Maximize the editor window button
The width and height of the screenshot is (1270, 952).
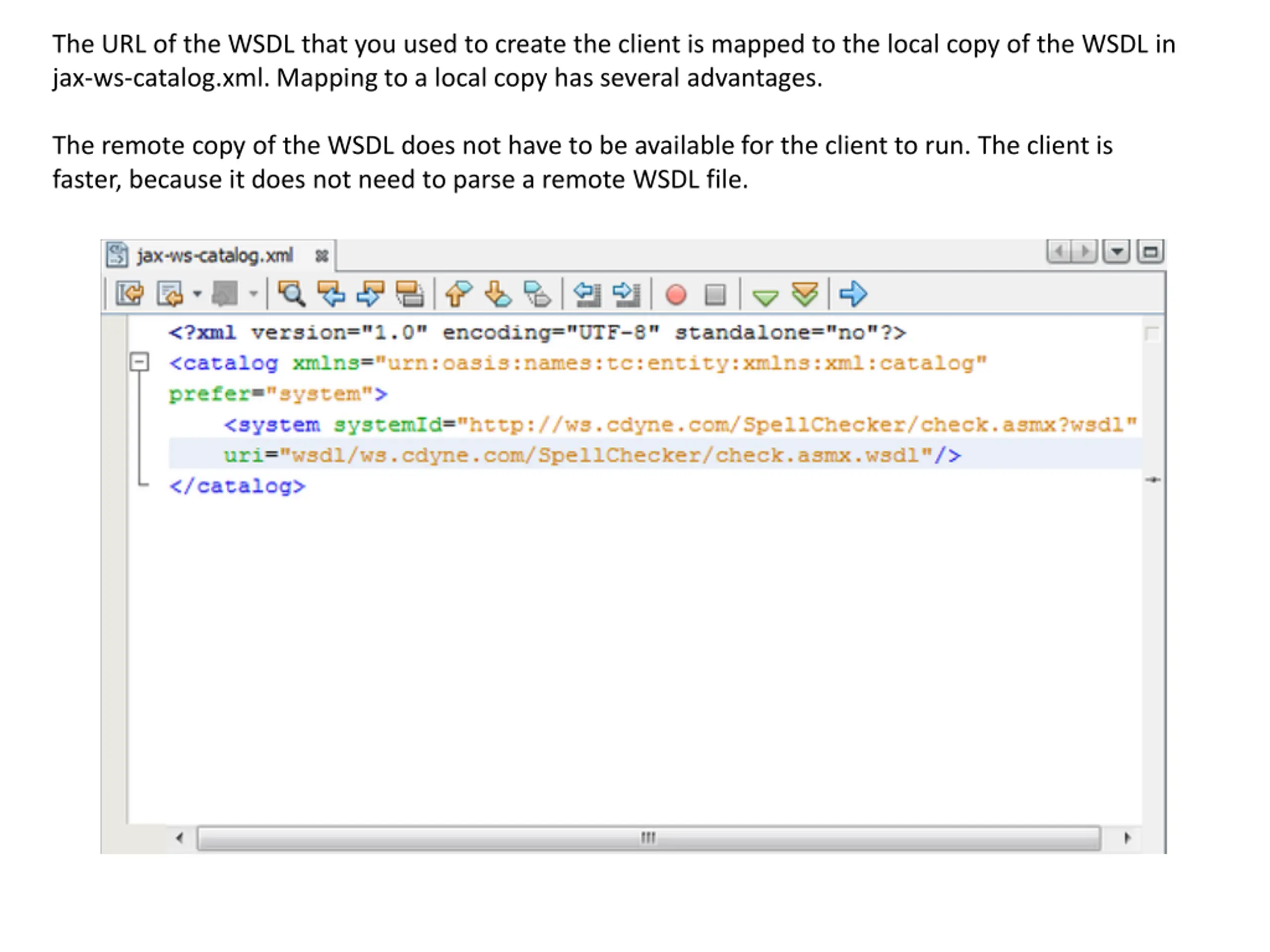[x=1150, y=251]
